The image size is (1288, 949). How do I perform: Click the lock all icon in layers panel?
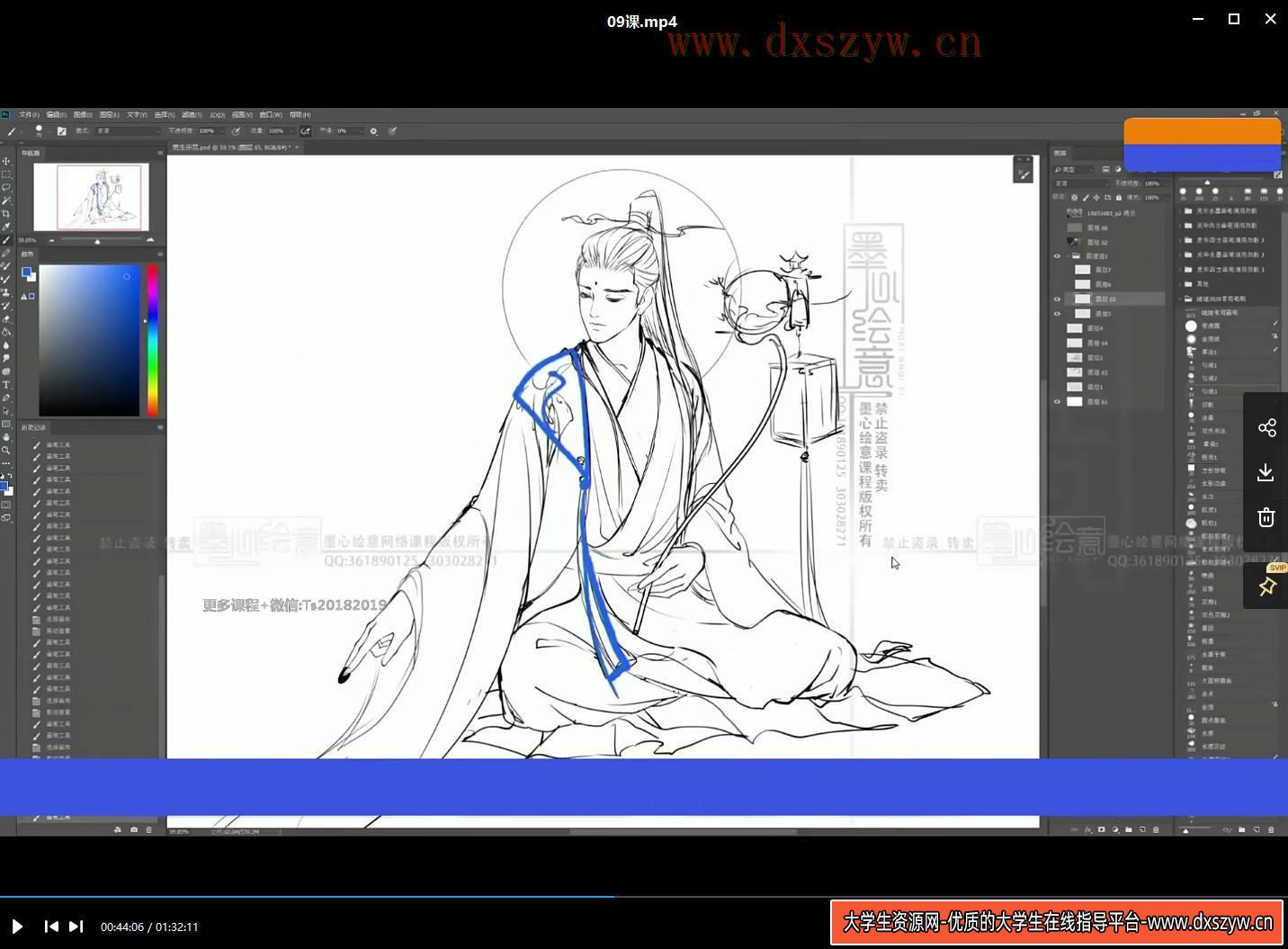point(1118,197)
